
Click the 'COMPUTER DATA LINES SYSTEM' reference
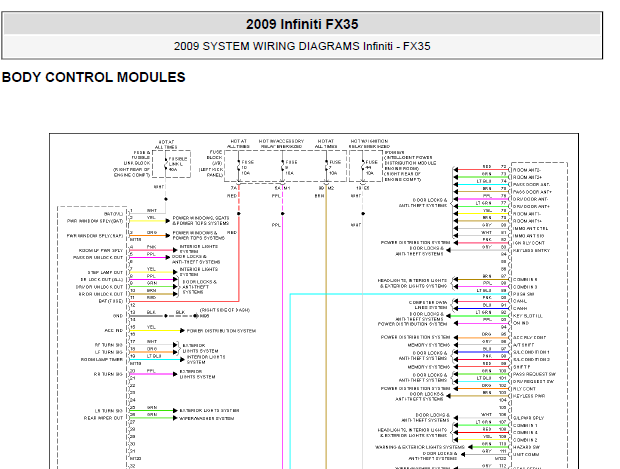428,305
